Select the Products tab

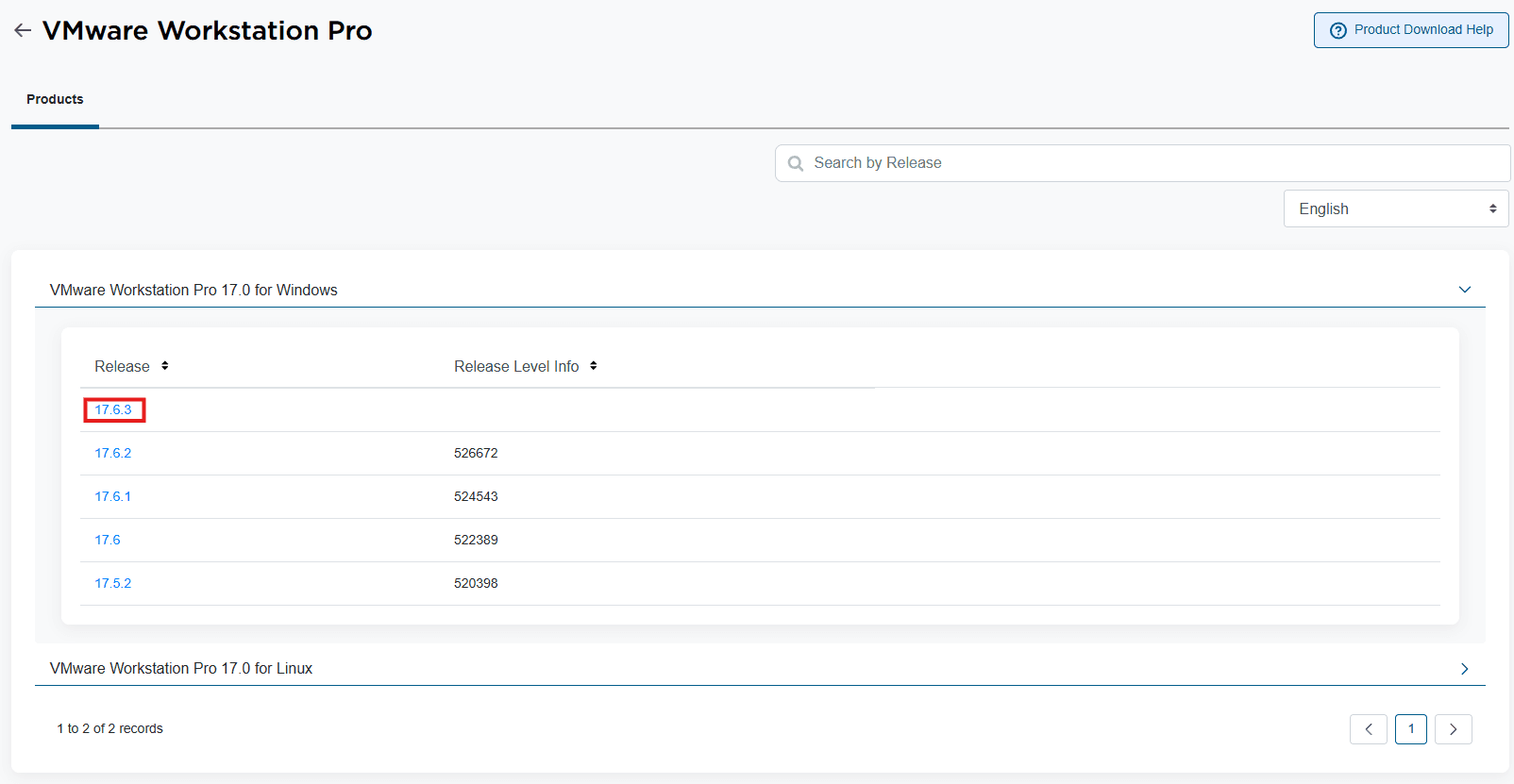coord(55,99)
